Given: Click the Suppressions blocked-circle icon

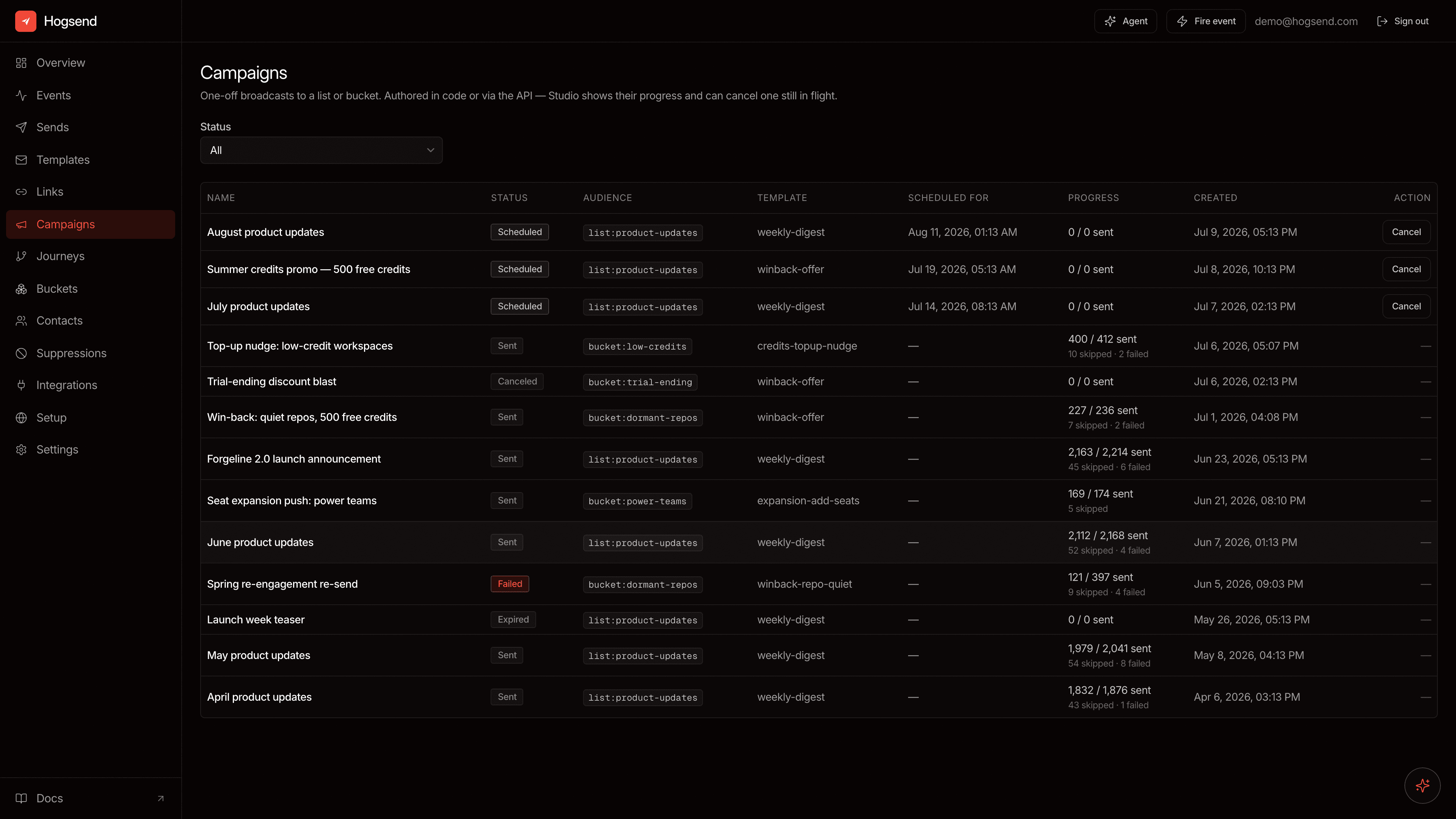Looking at the screenshot, I should tap(22, 353).
